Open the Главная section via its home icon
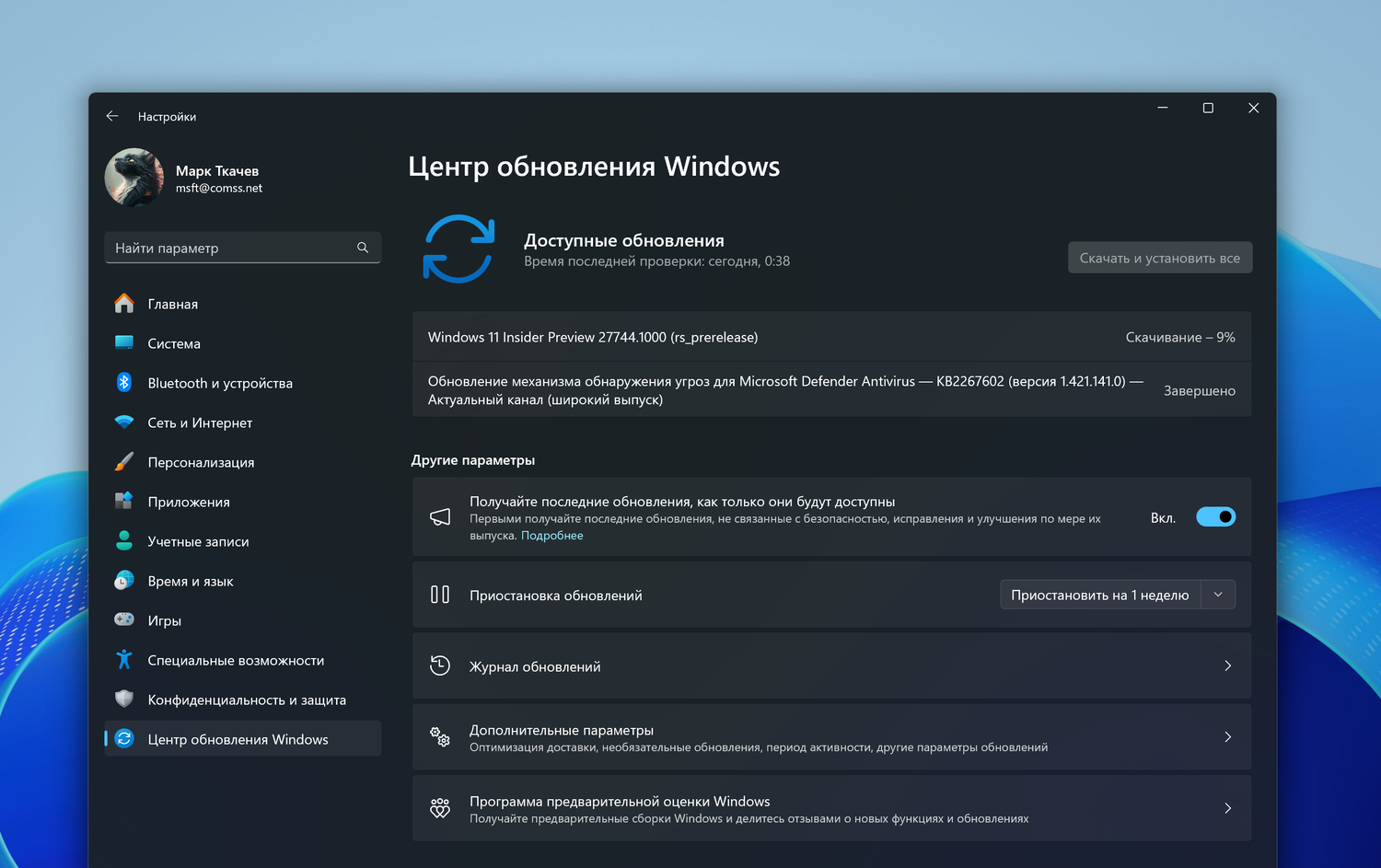The image size is (1381, 868). [123, 303]
